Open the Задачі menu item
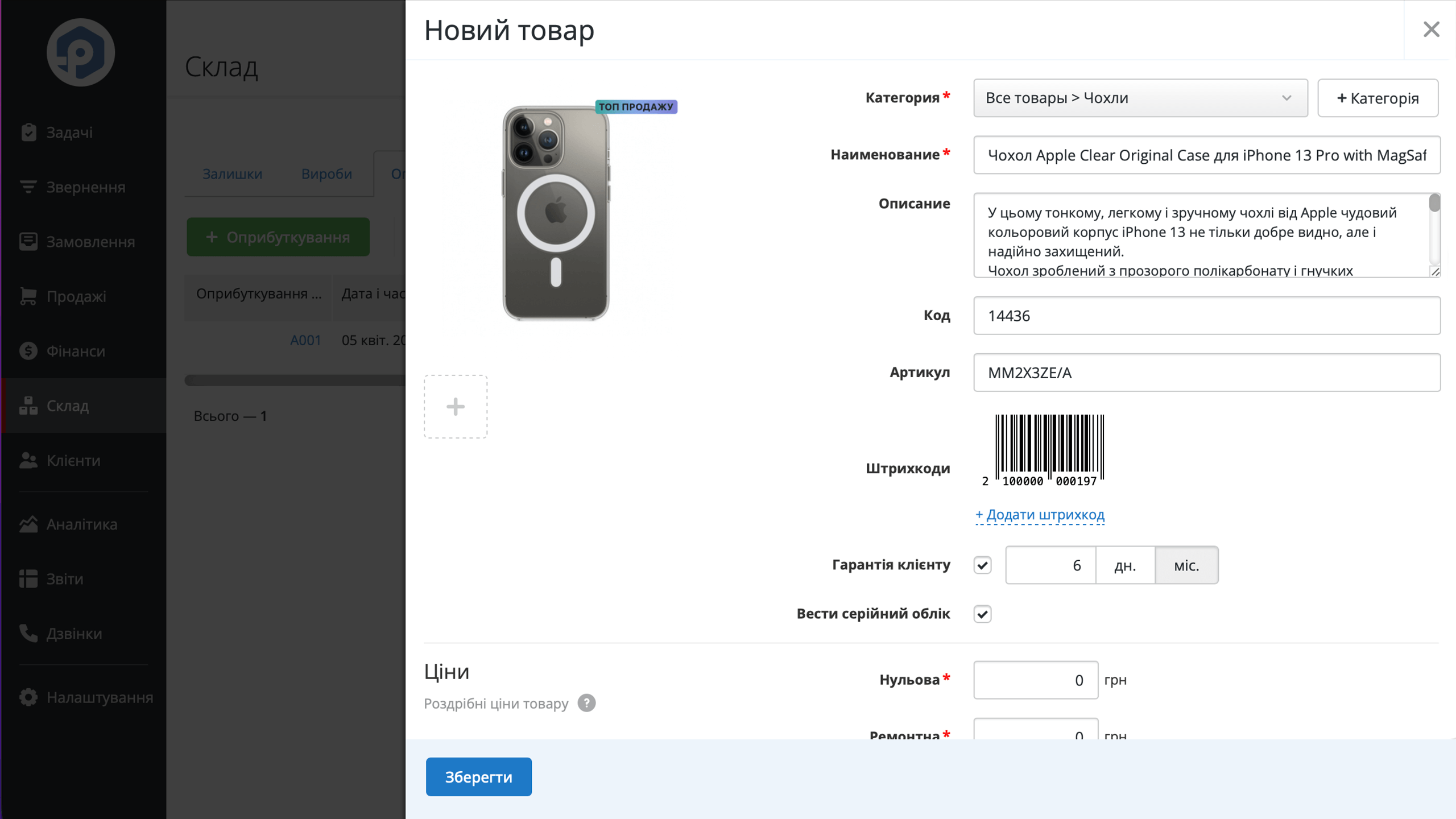Image resolution: width=1456 pixels, height=819 pixels. 83,133
